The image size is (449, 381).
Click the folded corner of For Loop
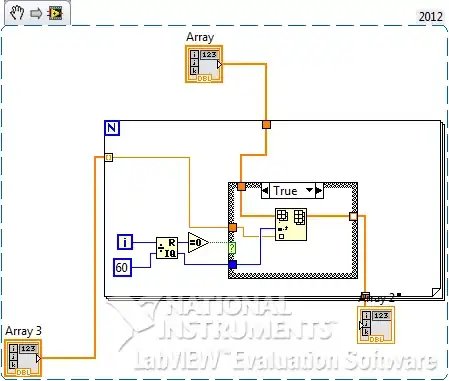(x=436, y=292)
